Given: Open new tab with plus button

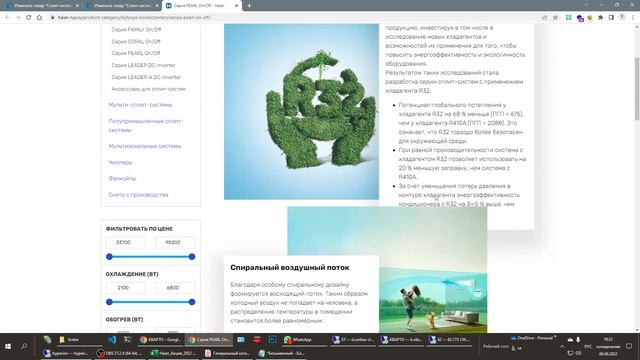Looking at the screenshot, I should 249,6.
